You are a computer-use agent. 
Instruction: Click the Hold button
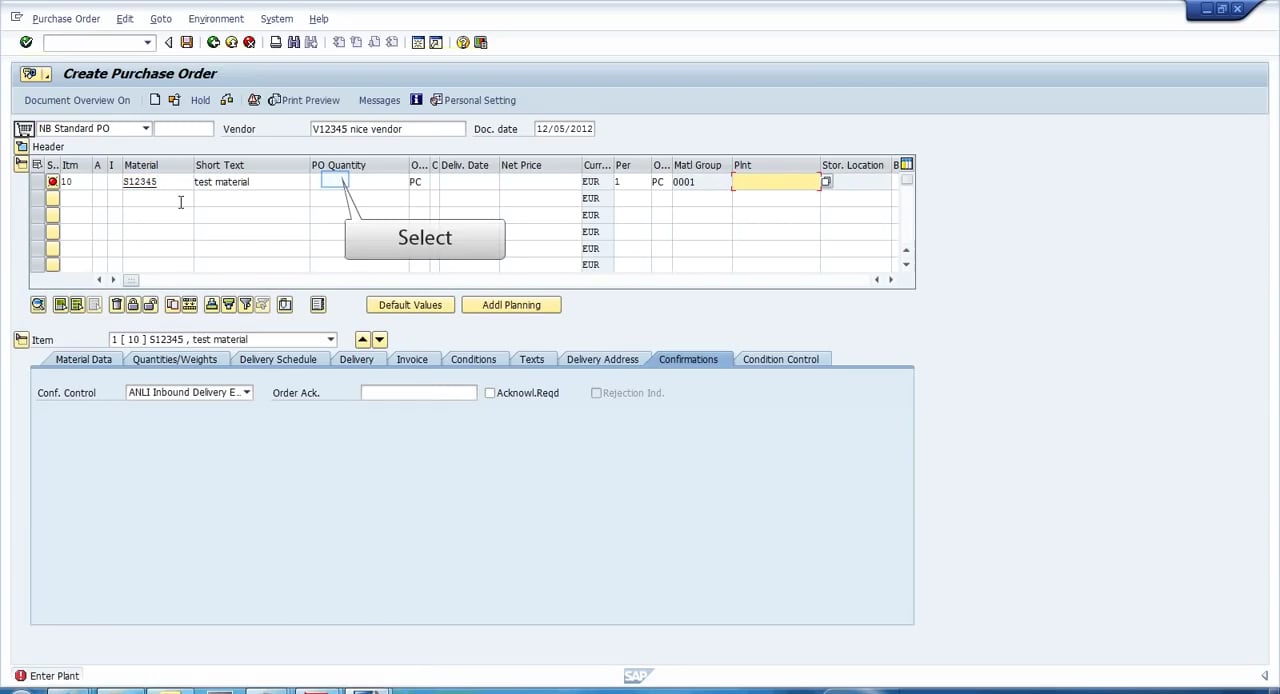click(x=200, y=100)
